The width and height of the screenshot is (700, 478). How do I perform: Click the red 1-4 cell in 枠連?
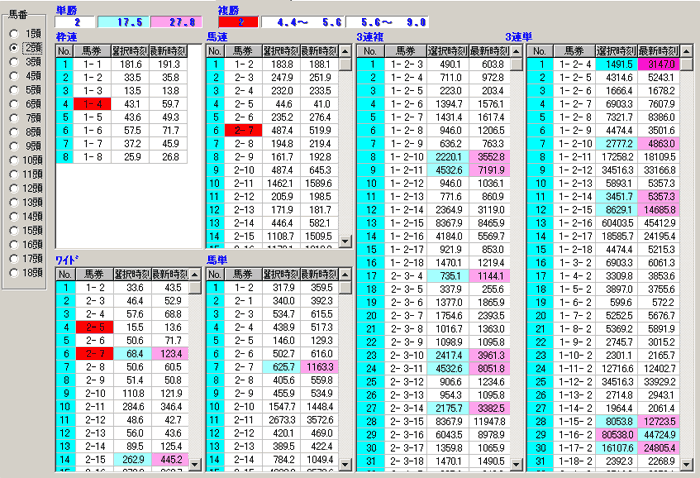click(x=92, y=104)
